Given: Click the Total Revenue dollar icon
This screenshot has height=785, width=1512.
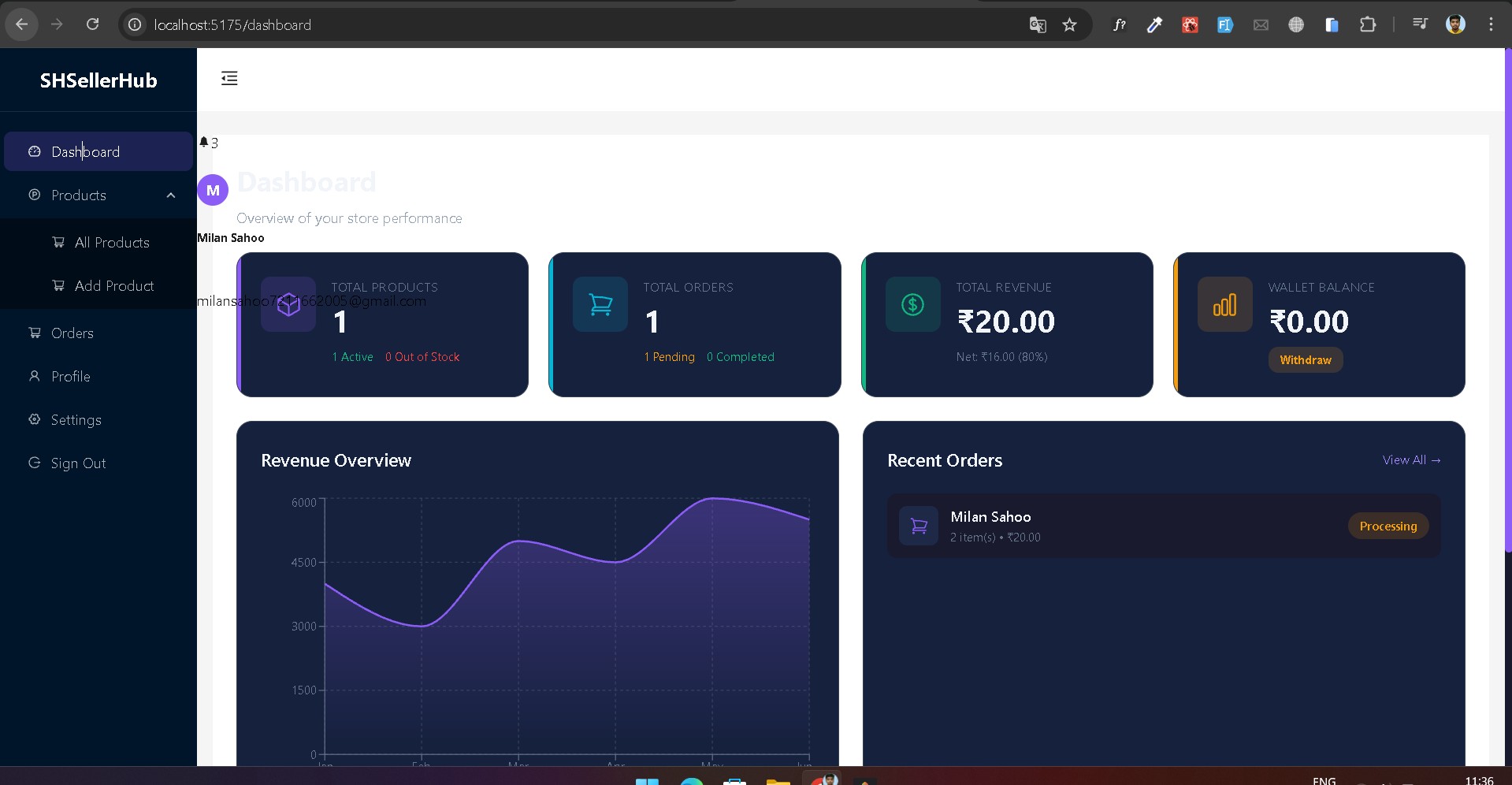Looking at the screenshot, I should (x=912, y=304).
